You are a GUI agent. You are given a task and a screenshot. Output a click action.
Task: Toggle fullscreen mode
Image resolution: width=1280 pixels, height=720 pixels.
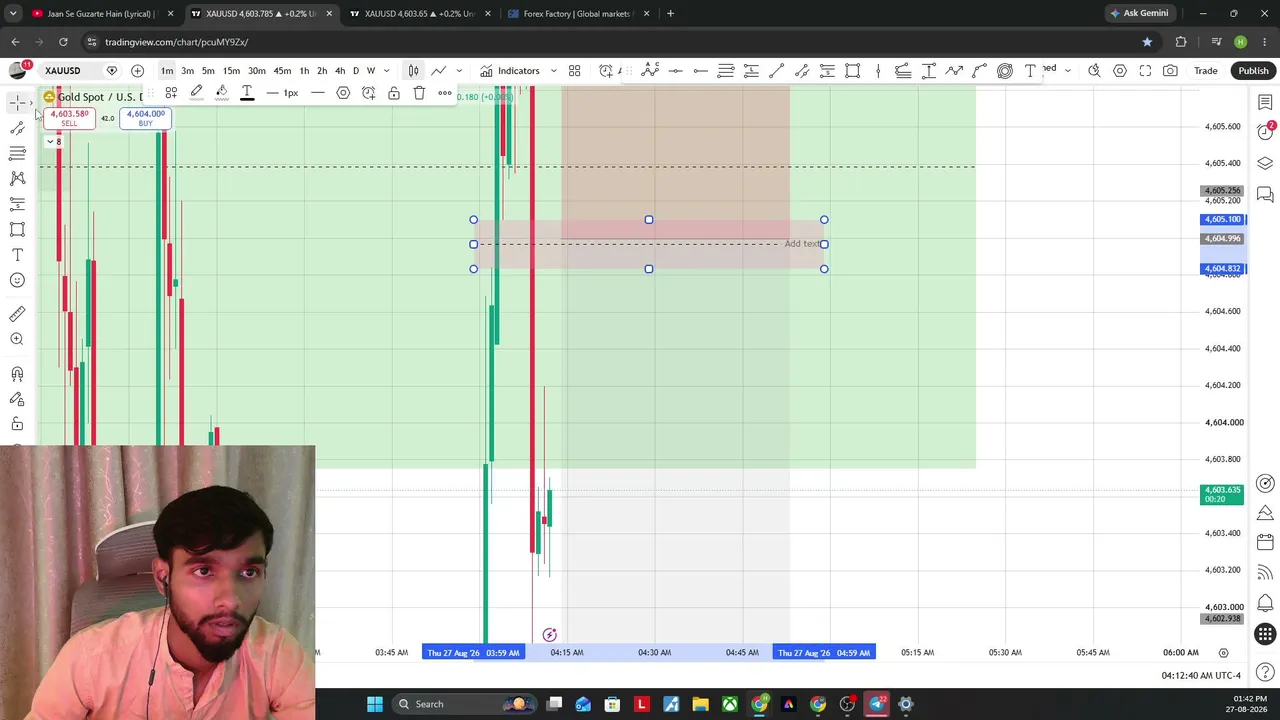(1145, 71)
